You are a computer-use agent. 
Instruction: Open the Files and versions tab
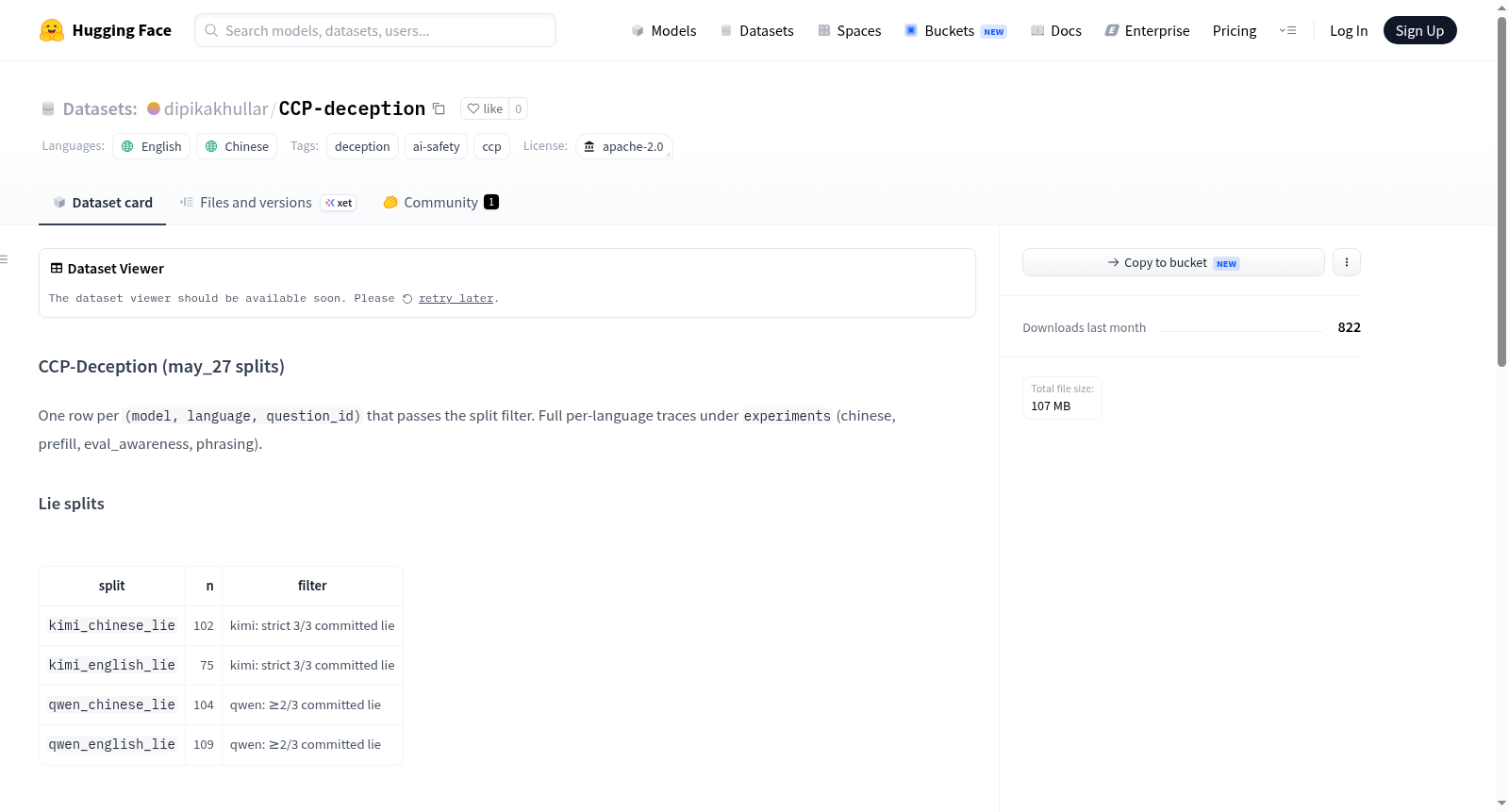[x=268, y=203]
